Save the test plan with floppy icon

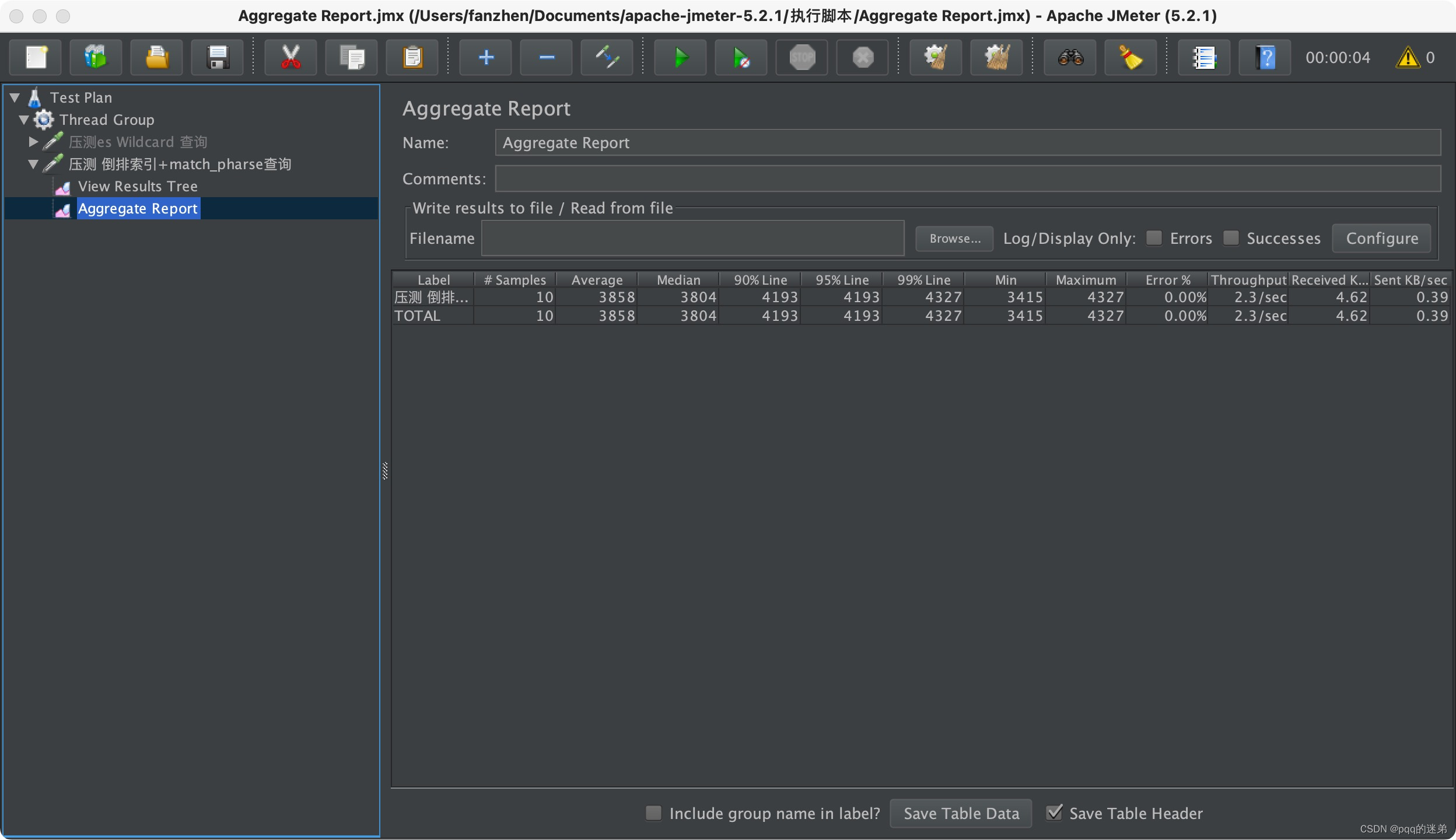(x=218, y=57)
